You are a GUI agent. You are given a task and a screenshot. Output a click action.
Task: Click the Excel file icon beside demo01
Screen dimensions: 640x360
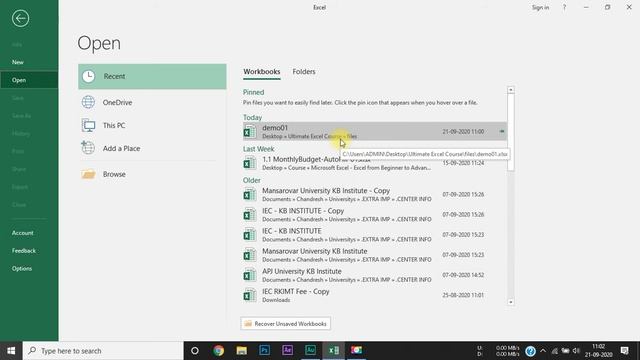pos(249,132)
